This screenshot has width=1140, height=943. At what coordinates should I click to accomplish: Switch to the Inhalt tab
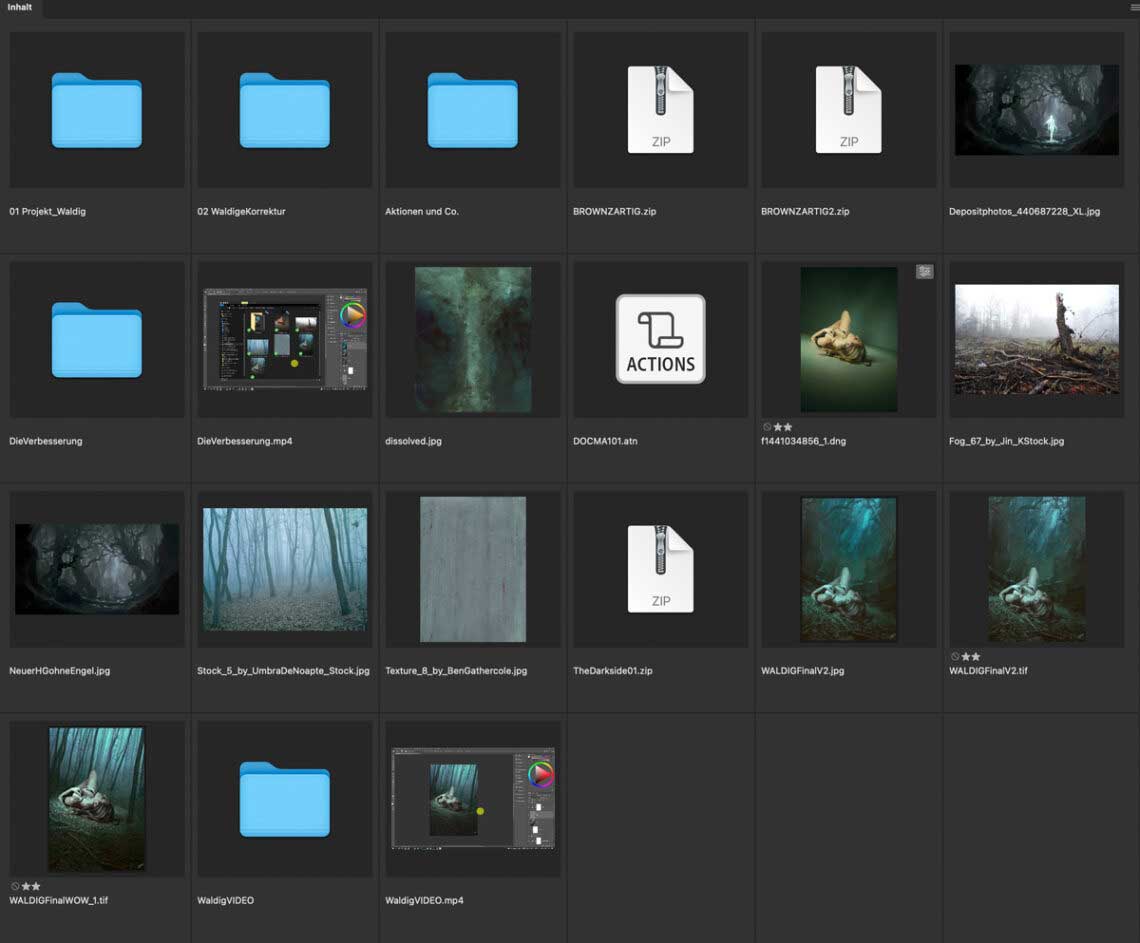(x=20, y=8)
